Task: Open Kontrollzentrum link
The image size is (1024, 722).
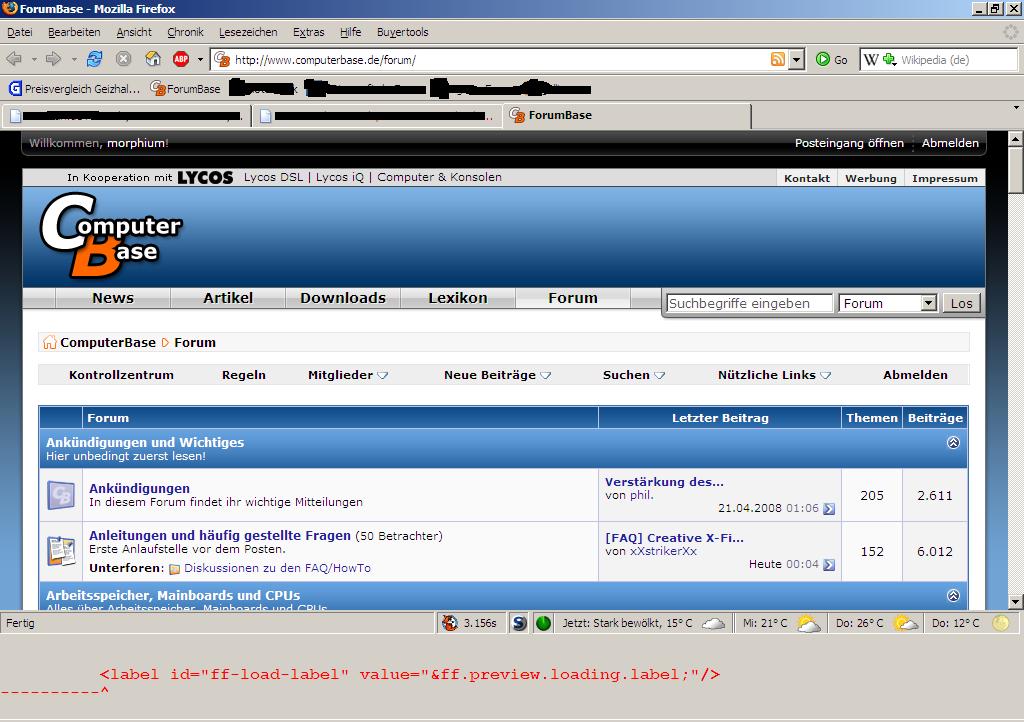Action: [x=121, y=375]
